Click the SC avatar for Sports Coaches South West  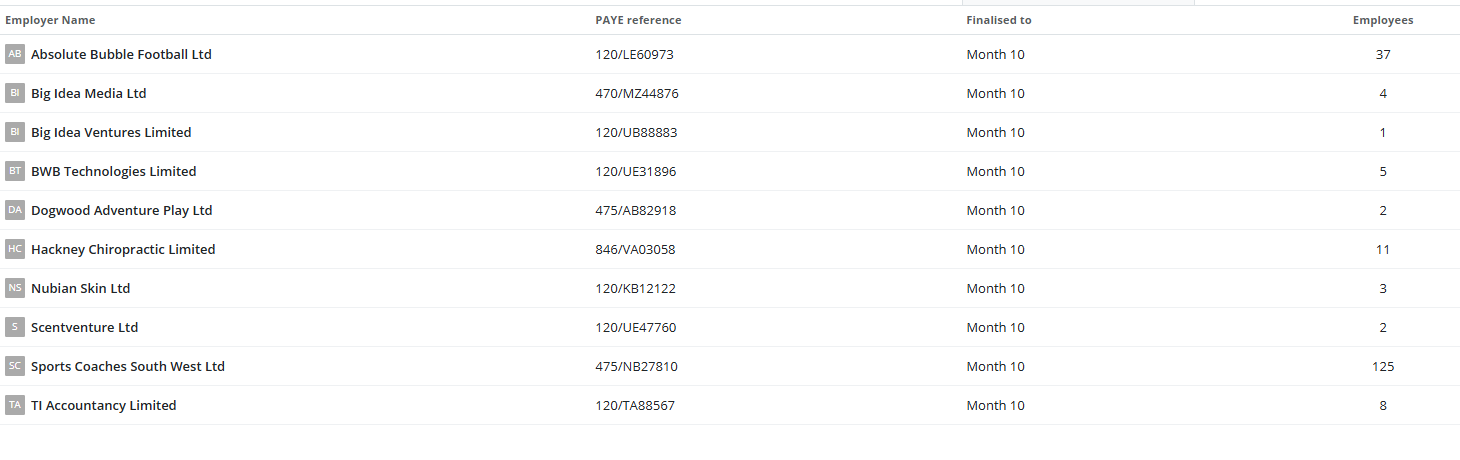click(x=14, y=366)
